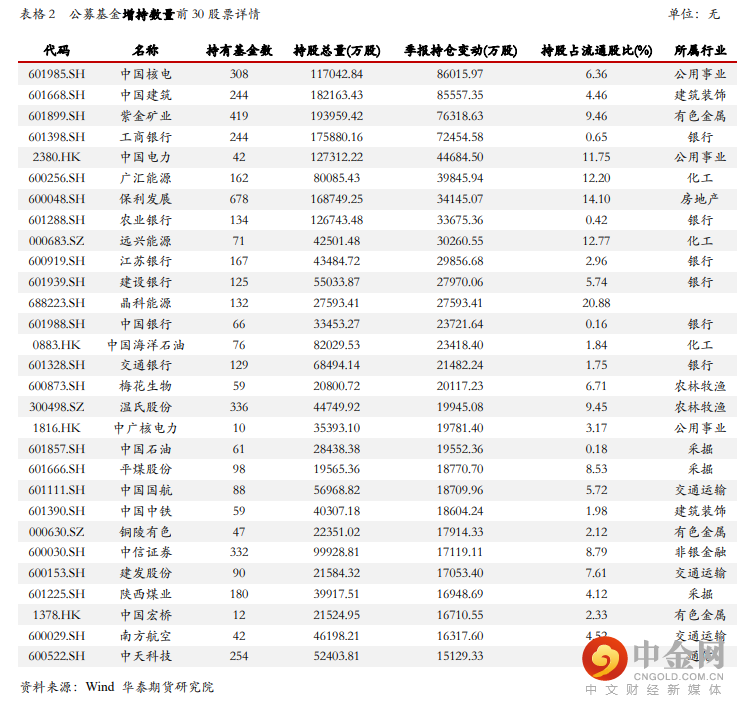Select the name 紫金矿业
The image size is (739, 708).
(x=146, y=116)
